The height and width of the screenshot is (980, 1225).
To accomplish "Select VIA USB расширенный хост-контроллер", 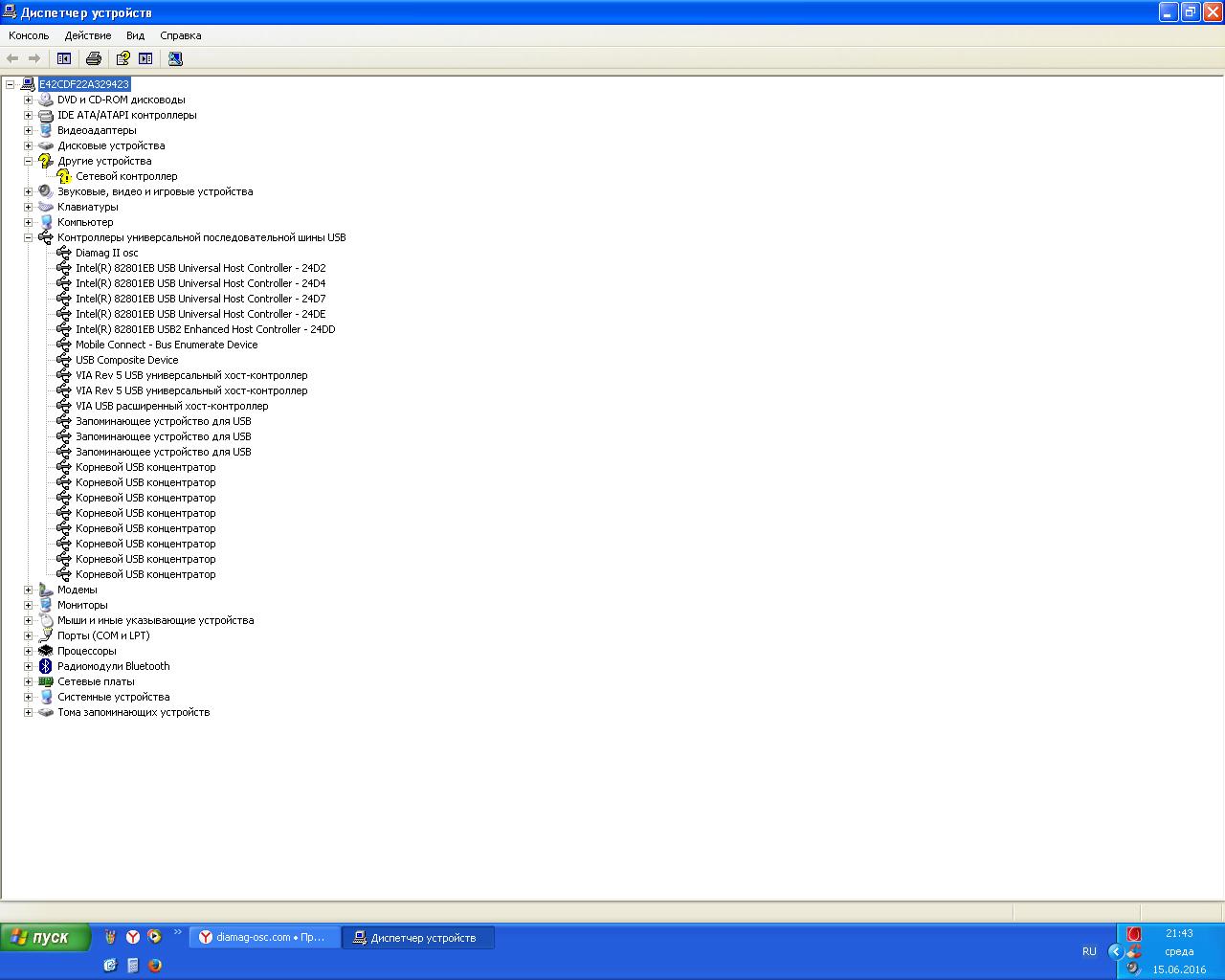I will coord(172,406).
